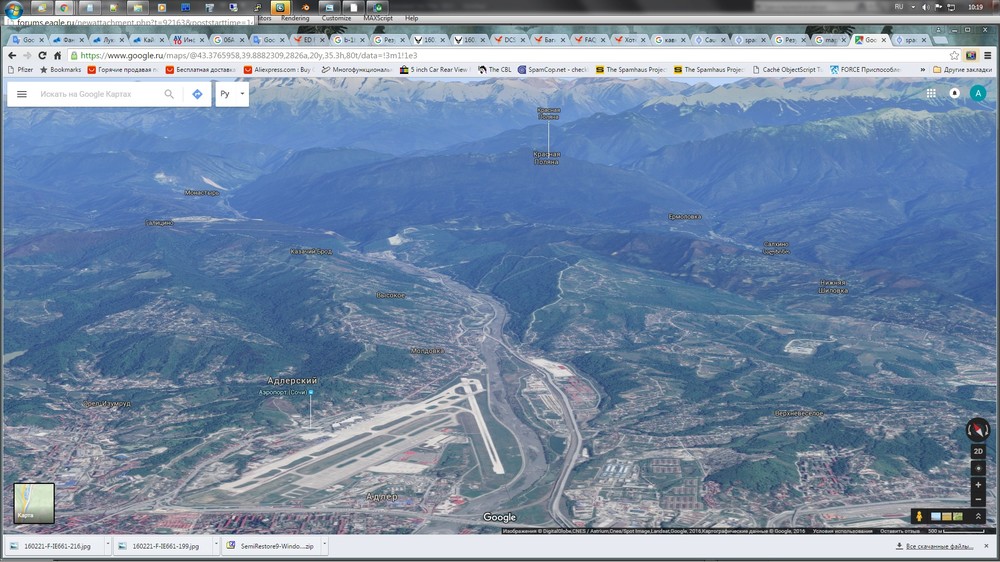Switch to the DCS browser tab
This screenshot has width=1000, height=562.
pos(509,40)
